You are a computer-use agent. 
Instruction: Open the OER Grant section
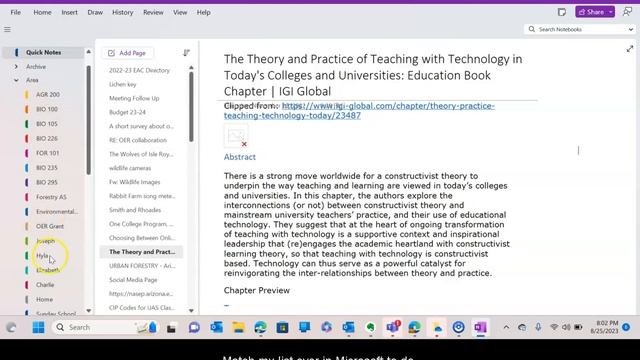50,226
